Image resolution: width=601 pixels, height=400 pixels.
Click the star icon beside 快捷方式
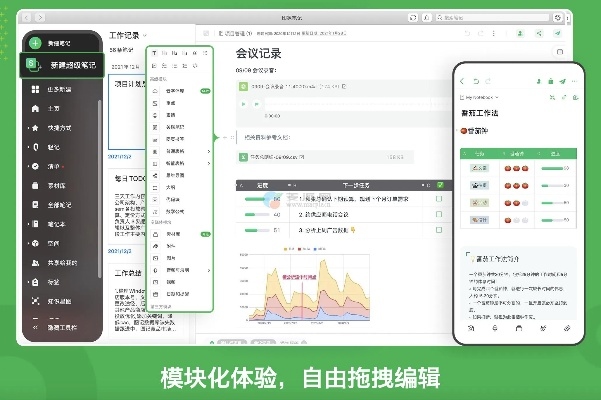tap(35, 128)
